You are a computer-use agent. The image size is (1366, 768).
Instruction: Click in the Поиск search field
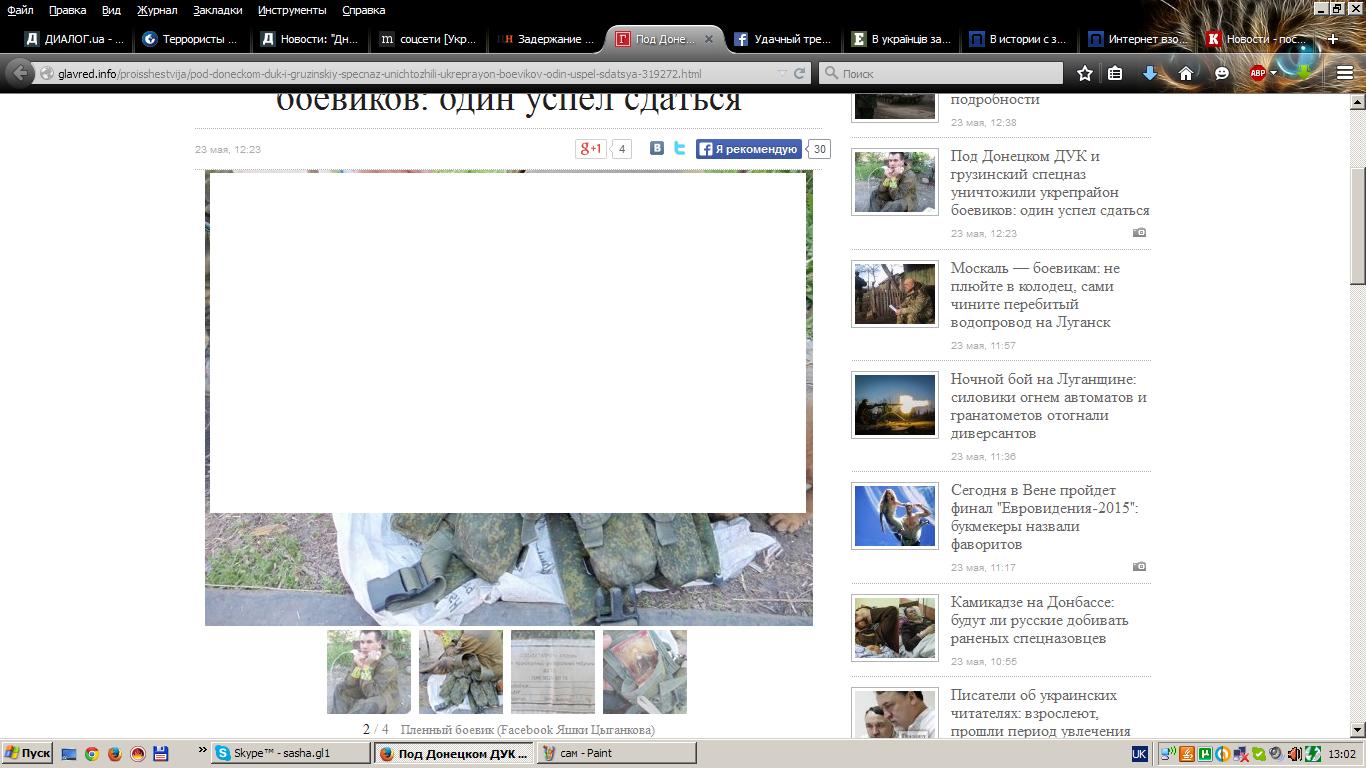click(x=940, y=73)
